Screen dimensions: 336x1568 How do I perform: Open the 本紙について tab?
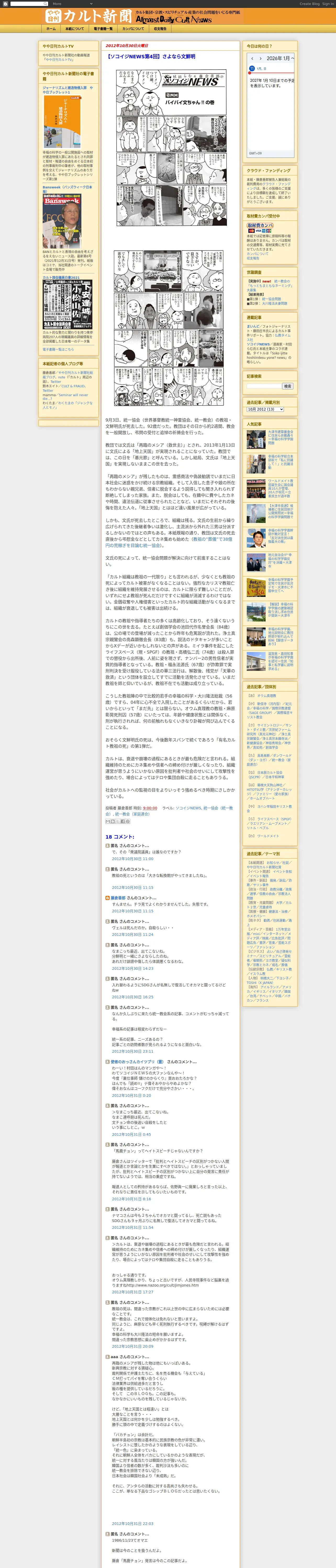(74, 28)
